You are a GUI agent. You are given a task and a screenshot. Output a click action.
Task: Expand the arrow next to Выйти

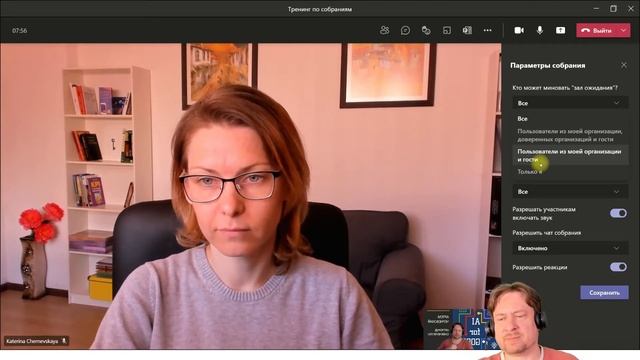(x=623, y=30)
